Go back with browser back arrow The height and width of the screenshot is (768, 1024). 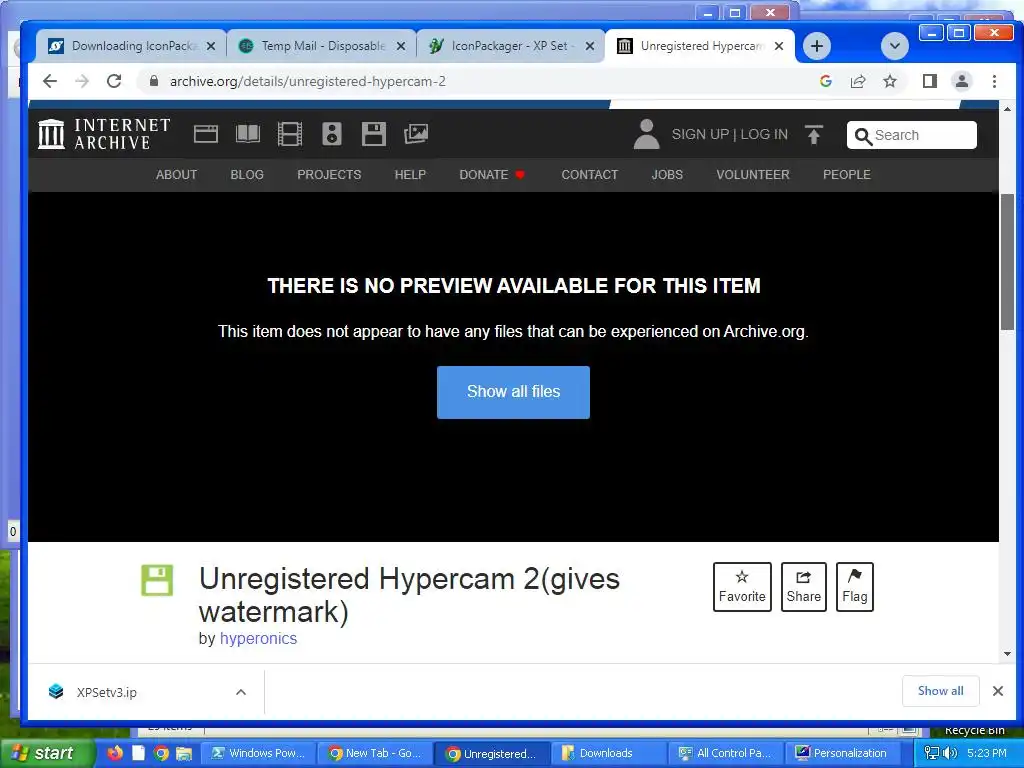pos(50,81)
